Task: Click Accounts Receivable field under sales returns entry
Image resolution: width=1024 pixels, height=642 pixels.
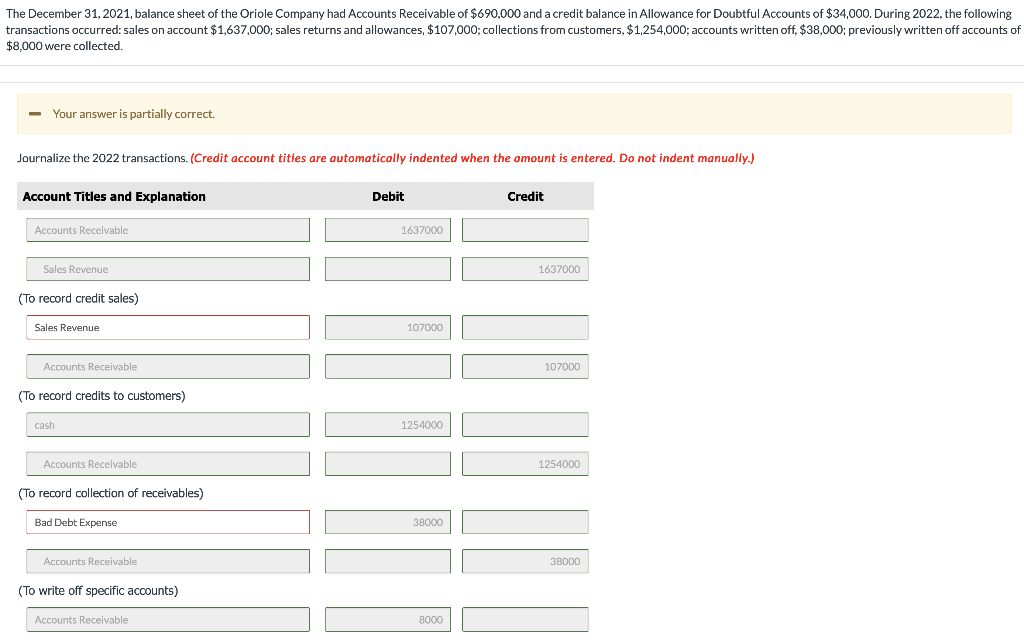Action: (x=168, y=366)
